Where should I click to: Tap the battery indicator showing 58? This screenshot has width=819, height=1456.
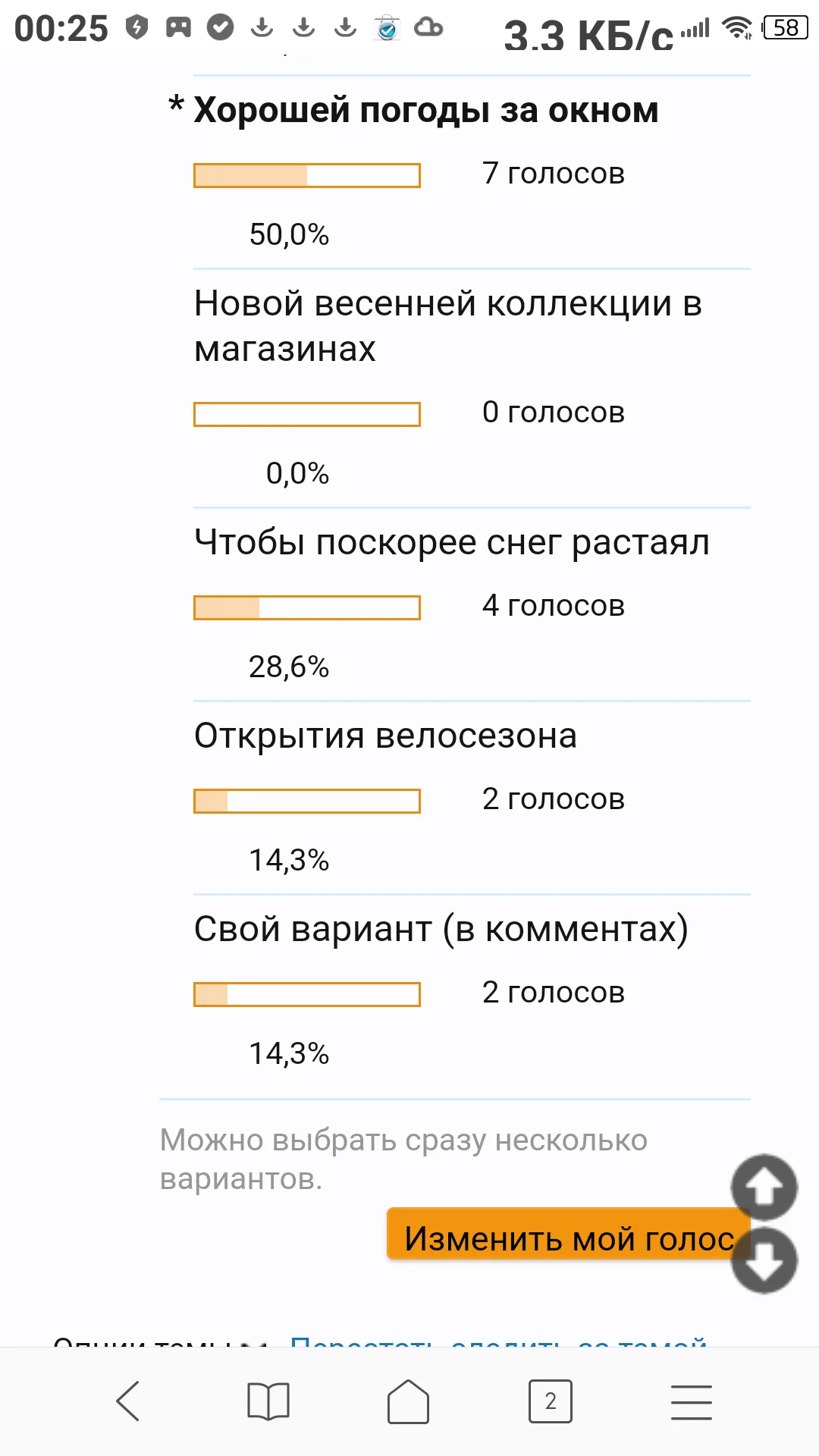point(785,27)
